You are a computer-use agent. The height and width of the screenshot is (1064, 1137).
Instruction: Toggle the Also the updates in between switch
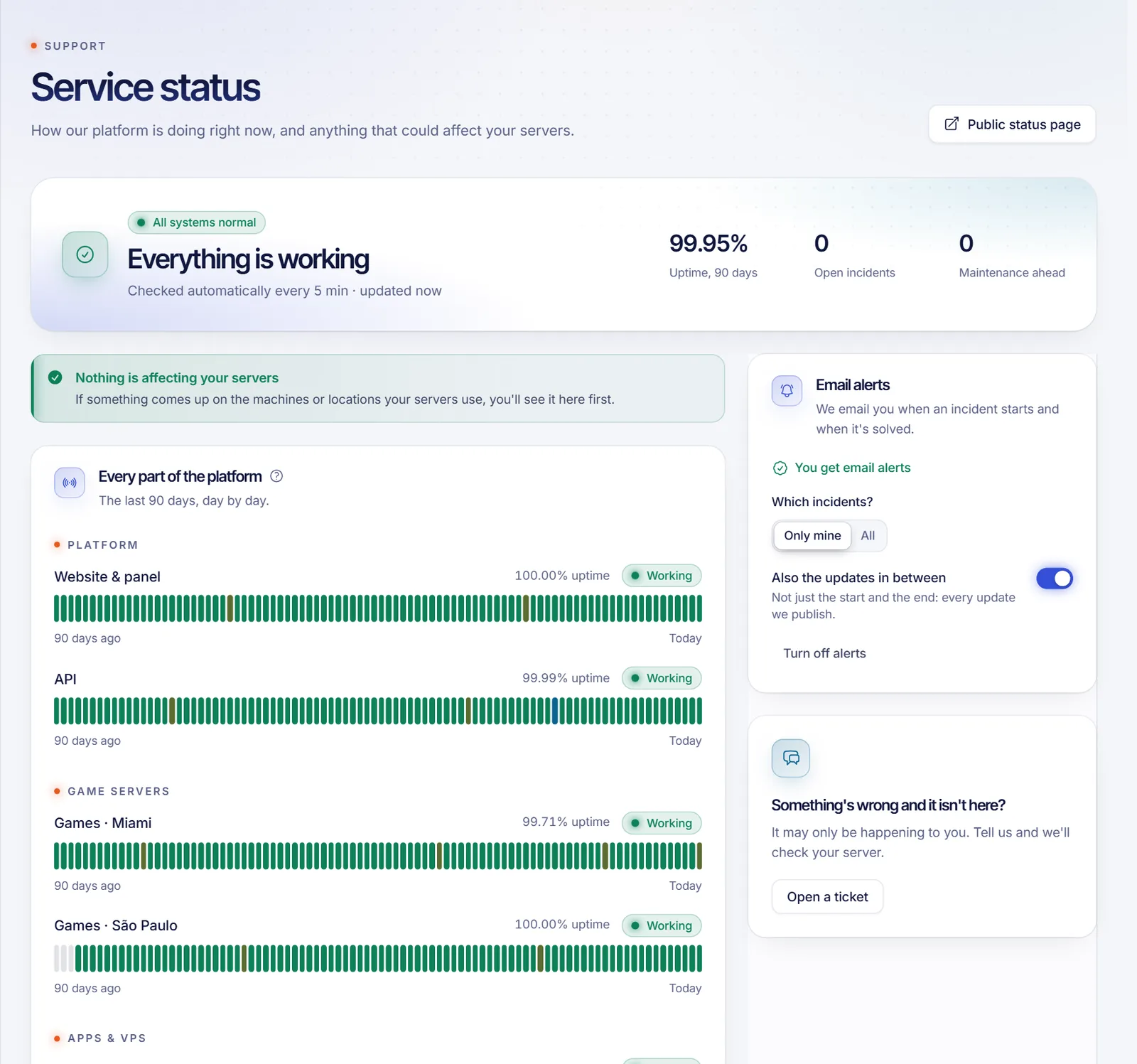[1055, 579]
